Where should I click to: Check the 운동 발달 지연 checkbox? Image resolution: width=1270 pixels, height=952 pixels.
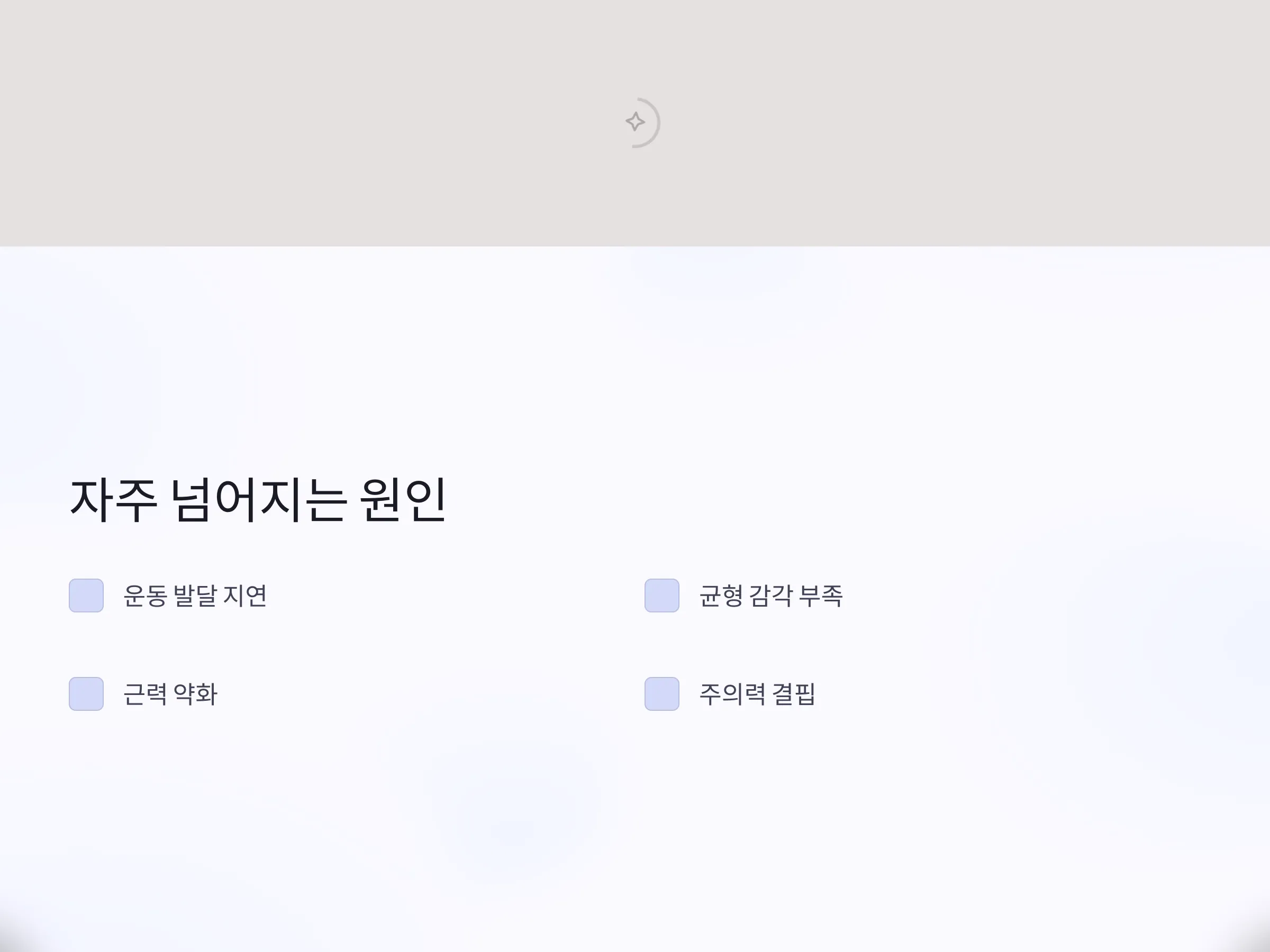pyautogui.click(x=86, y=596)
